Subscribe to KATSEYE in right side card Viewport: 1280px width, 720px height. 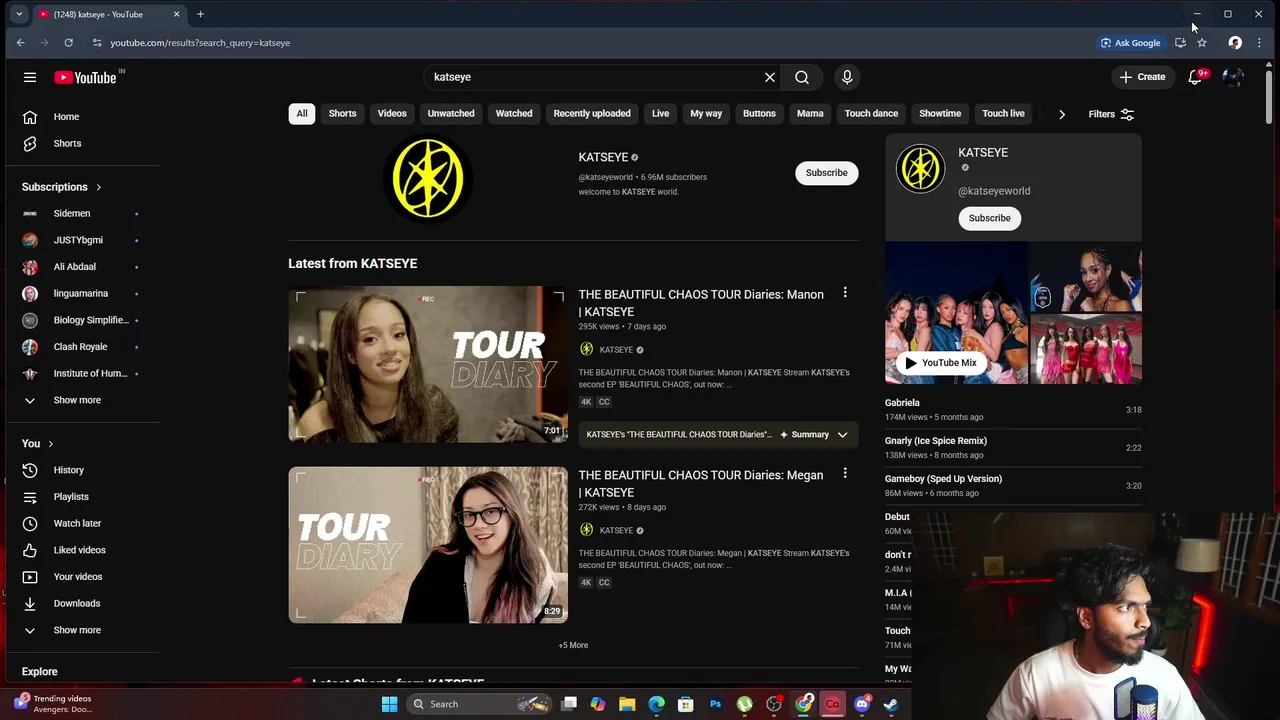pyautogui.click(x=989, y=218)
